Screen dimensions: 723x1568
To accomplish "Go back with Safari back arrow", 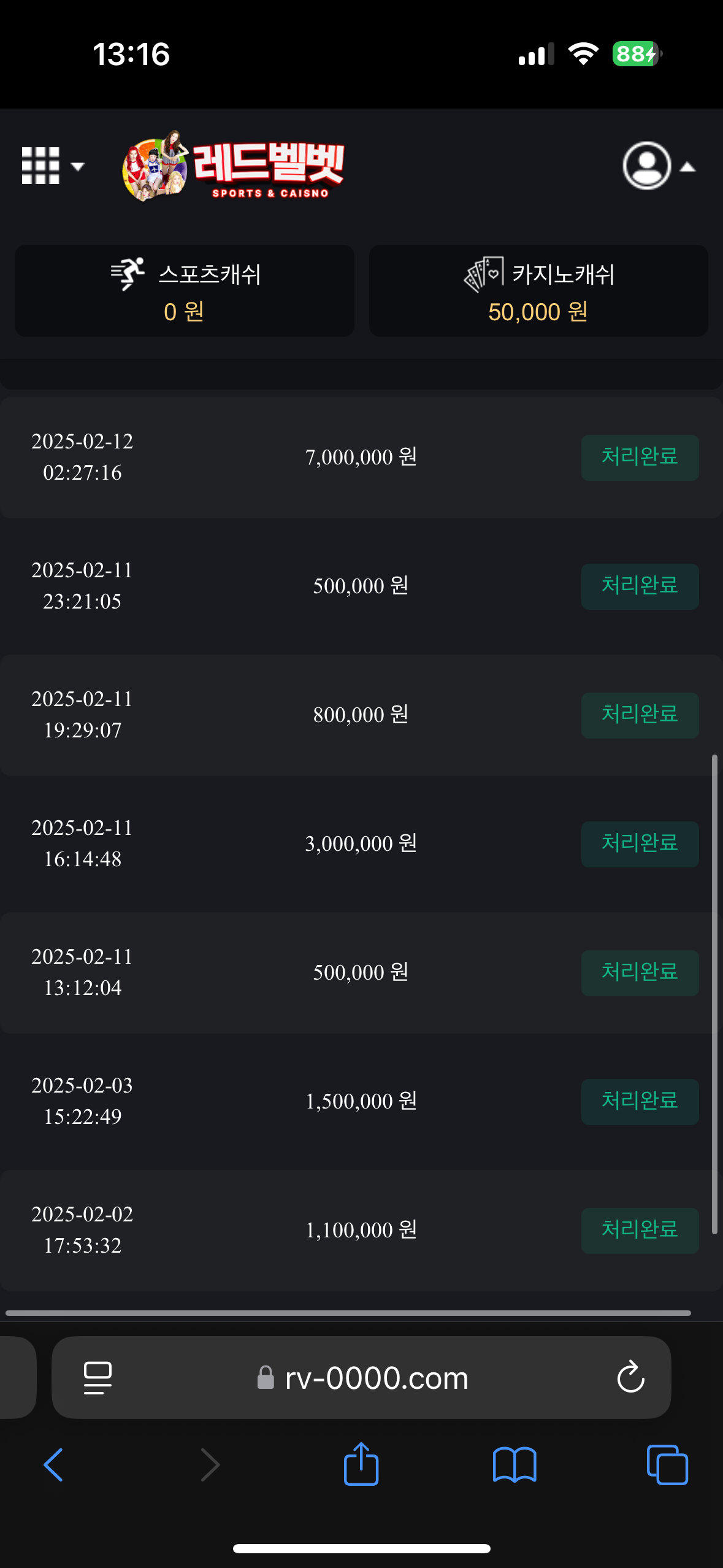I will [x=53, y=1465].
